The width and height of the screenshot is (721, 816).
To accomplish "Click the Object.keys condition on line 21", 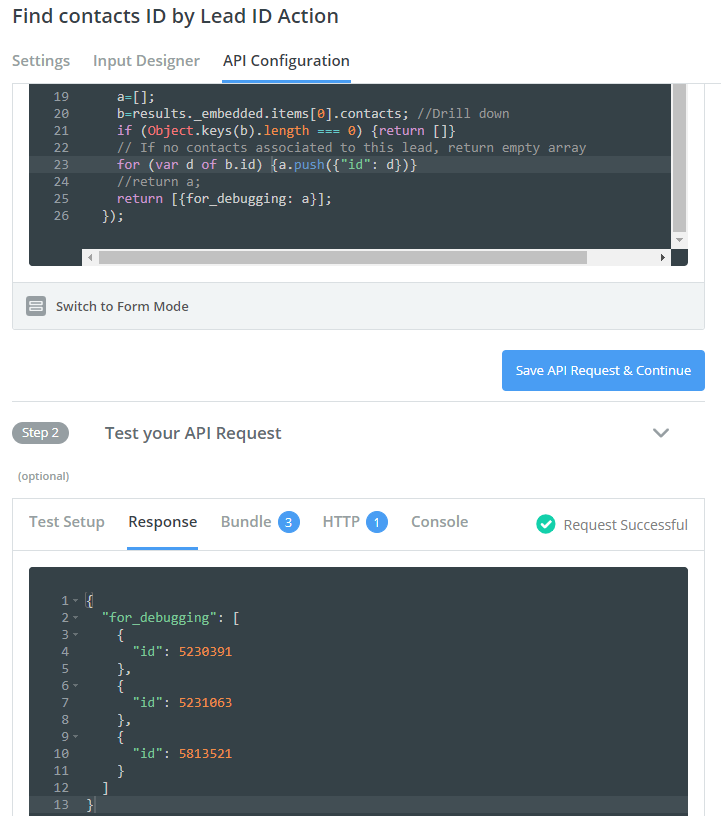I will (286, 131).
